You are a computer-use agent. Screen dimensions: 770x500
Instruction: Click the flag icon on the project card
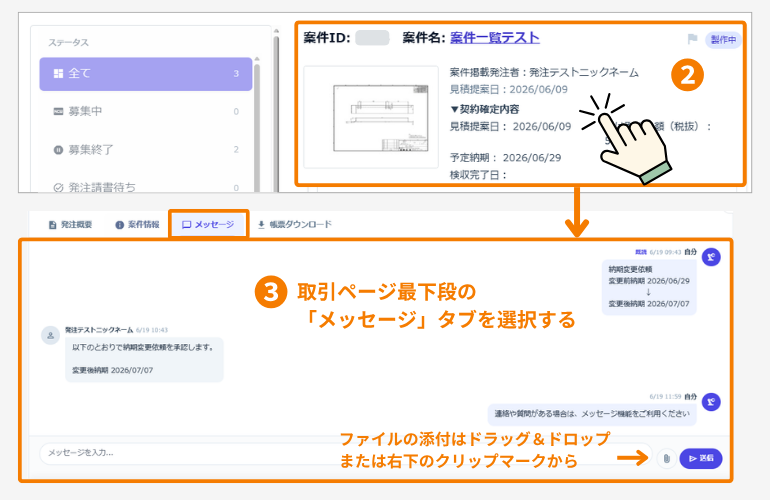(692, 39)
